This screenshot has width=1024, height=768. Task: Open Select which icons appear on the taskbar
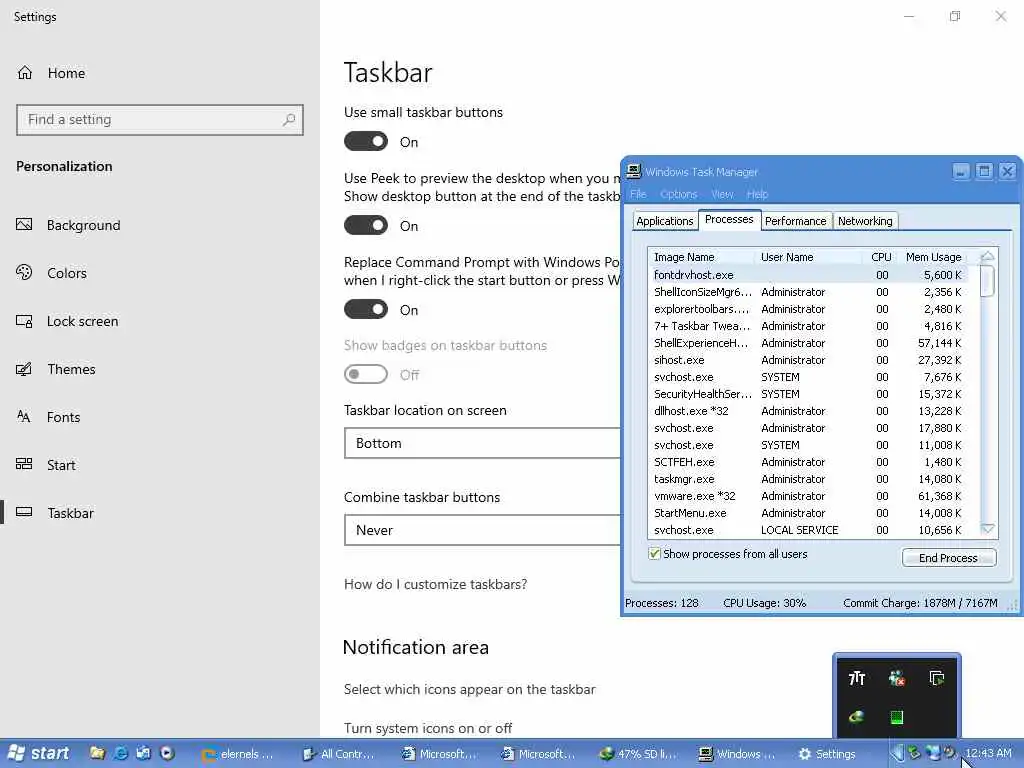469,689
